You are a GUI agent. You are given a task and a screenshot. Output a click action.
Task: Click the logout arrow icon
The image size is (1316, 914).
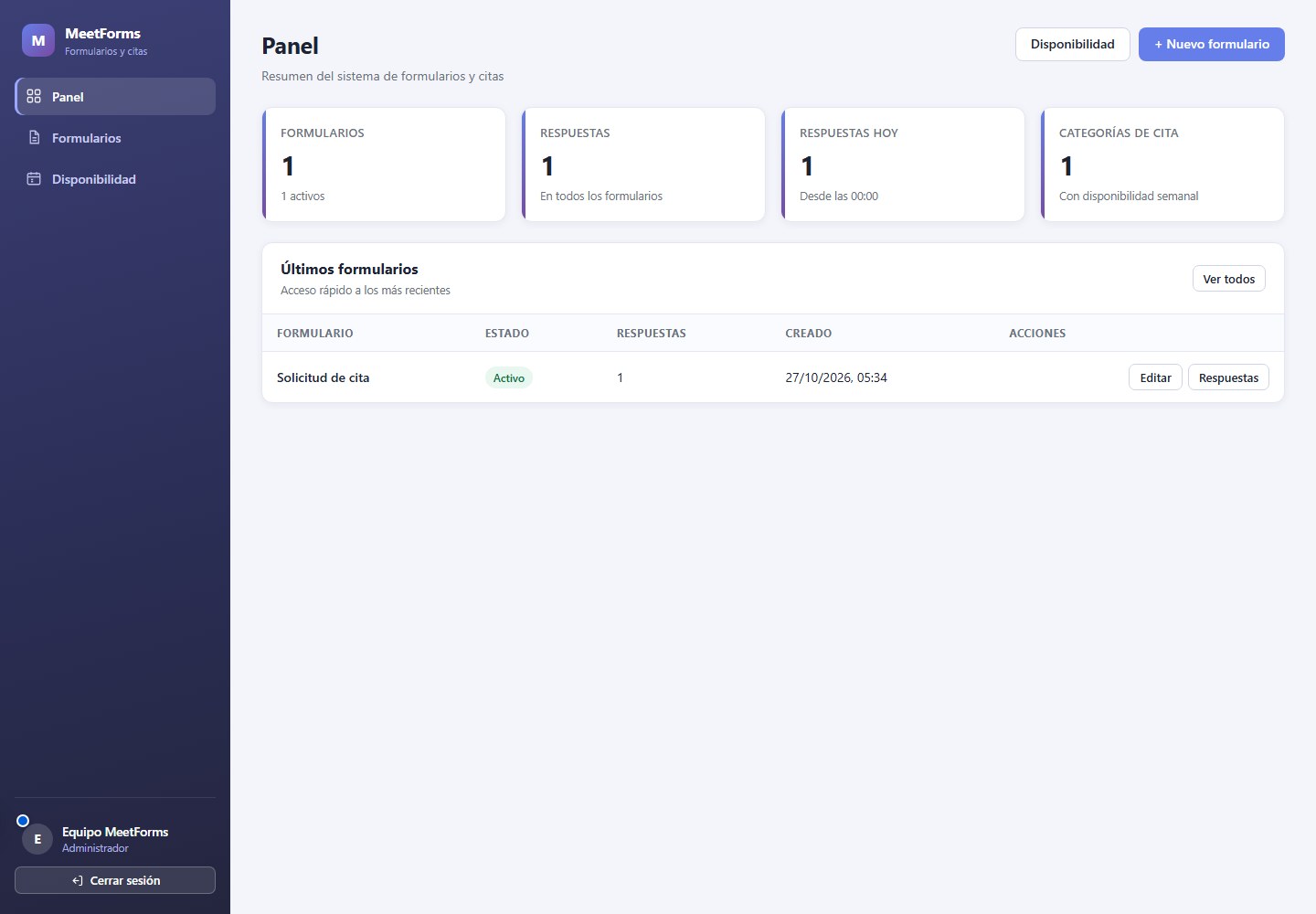(78, 881)
